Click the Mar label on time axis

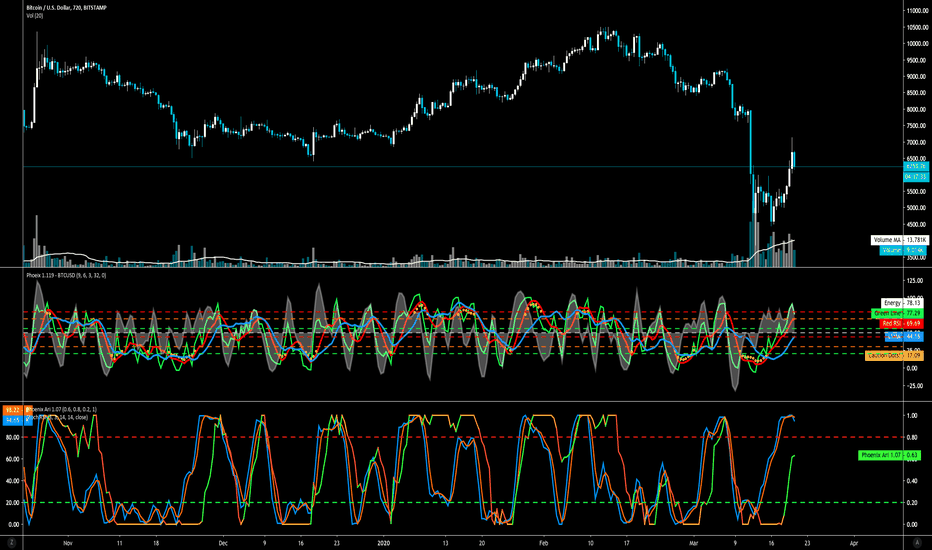[x=693, y=543]
